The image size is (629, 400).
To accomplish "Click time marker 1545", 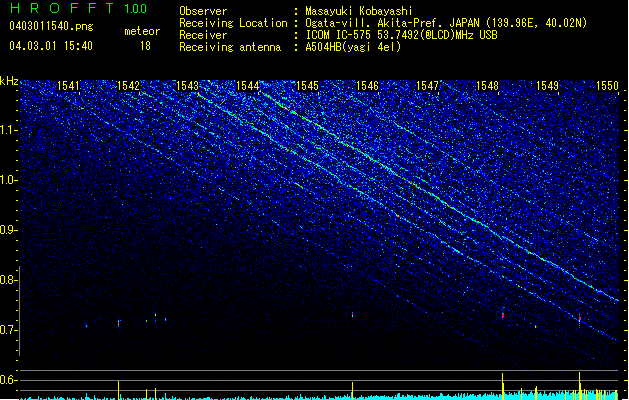I will click(x=307, y=86).
